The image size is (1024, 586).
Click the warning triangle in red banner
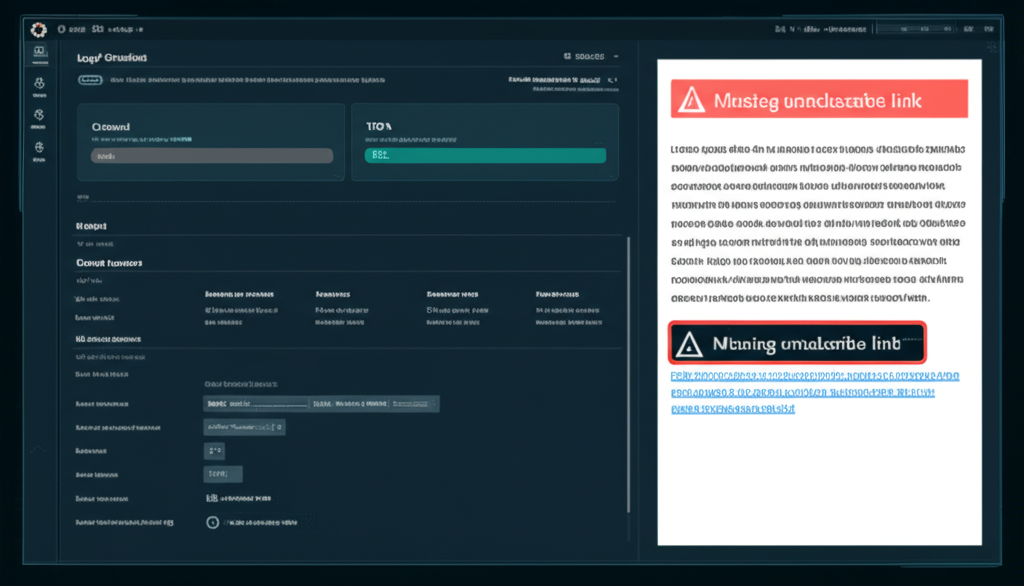(691, 101)
